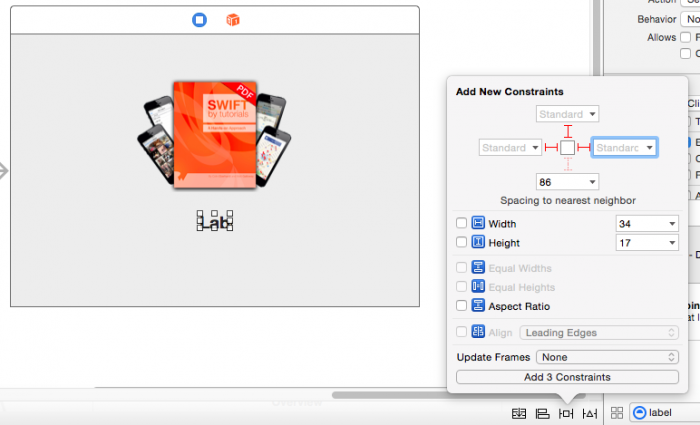700x425 pixels.
Task: Check the Equal Heights checkbox
Action: 461,286
